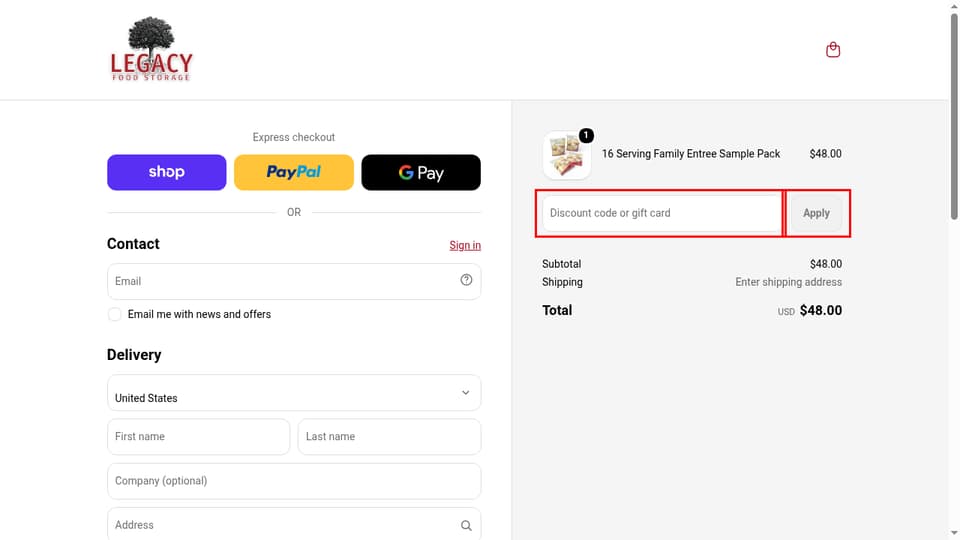The width and height of the screenshot is (960, 540).
Task: Focus the Discount code or gift card field
Action: tap(662, 213)
